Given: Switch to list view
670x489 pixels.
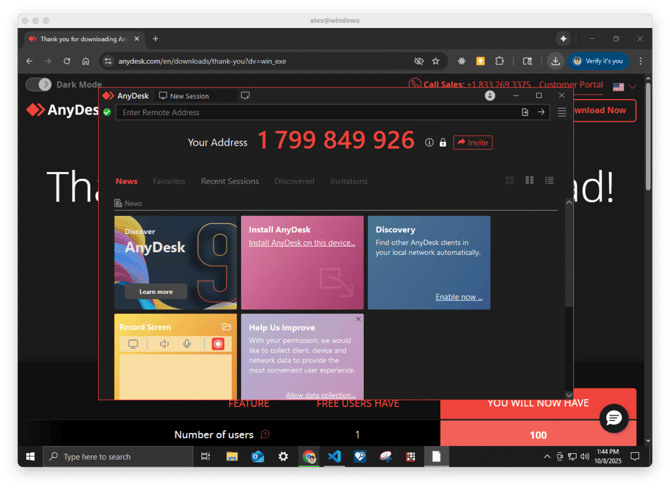Looking at the screenshot, I should (549, 181).
